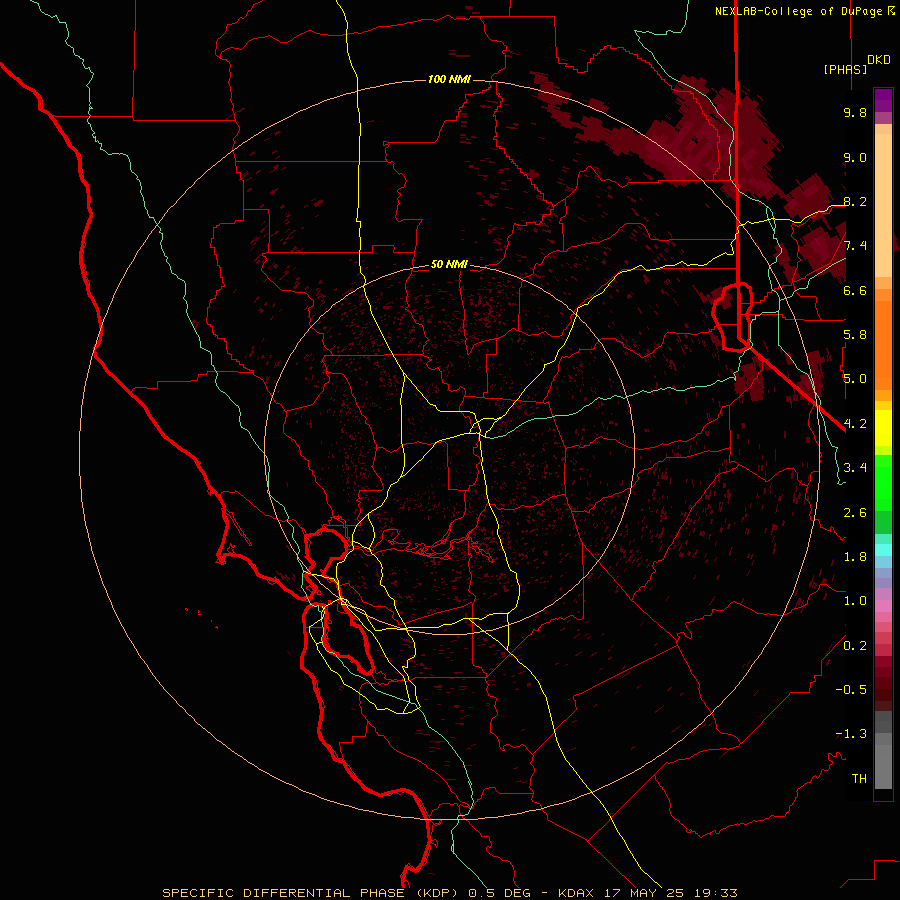This screenshot has height=900, width=900.
Task: Select the bright green segment of the color bar
Action: tap(883, 482)
